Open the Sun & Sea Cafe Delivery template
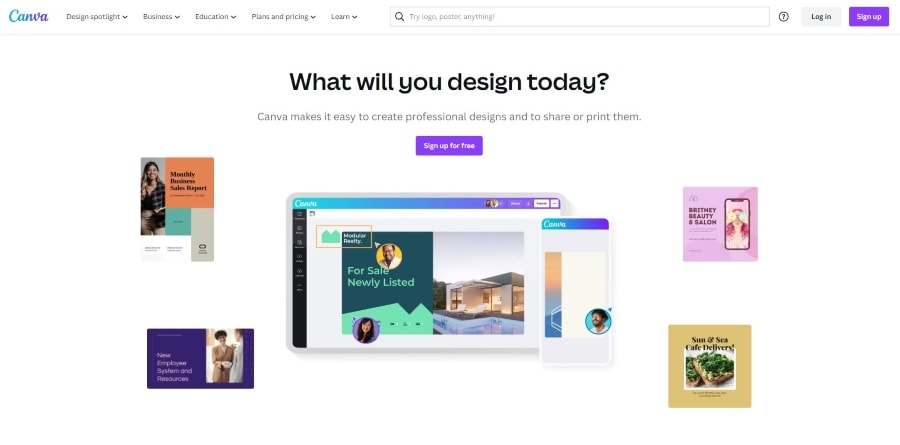This screenshot has width=900, height=445. [709, 366]
